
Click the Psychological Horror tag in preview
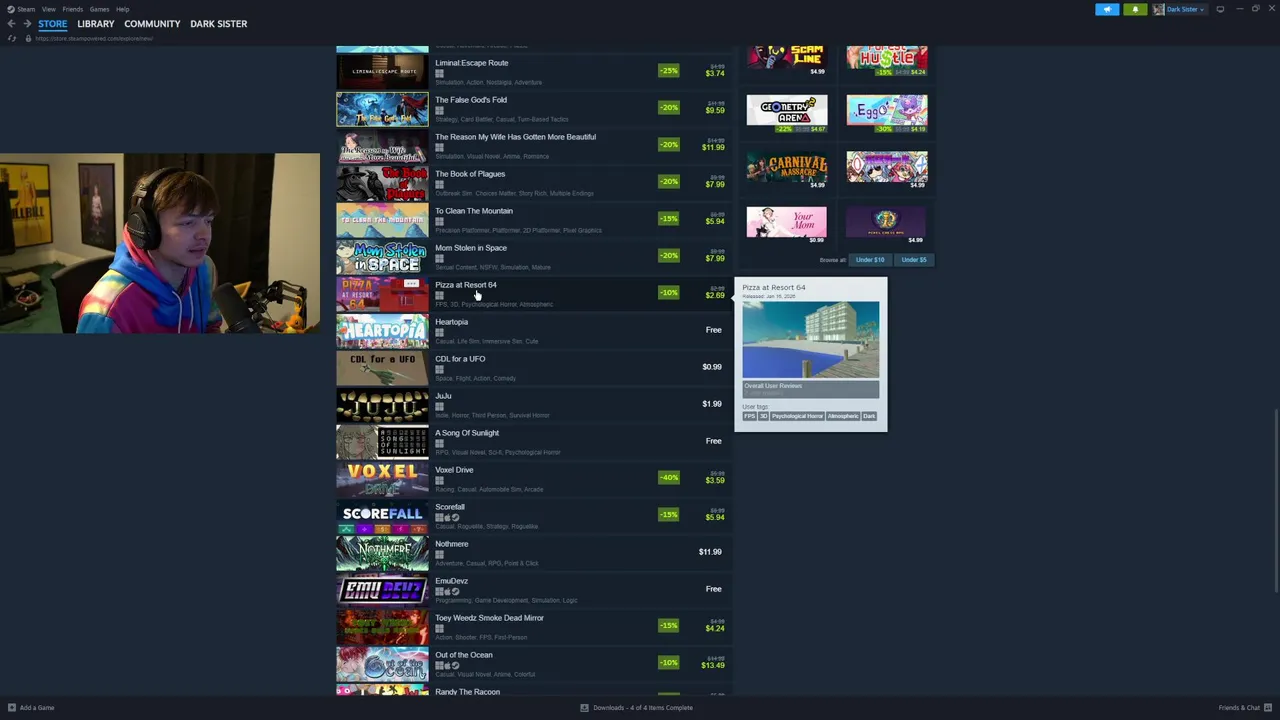pyautogui.click(x=797, y=416)
